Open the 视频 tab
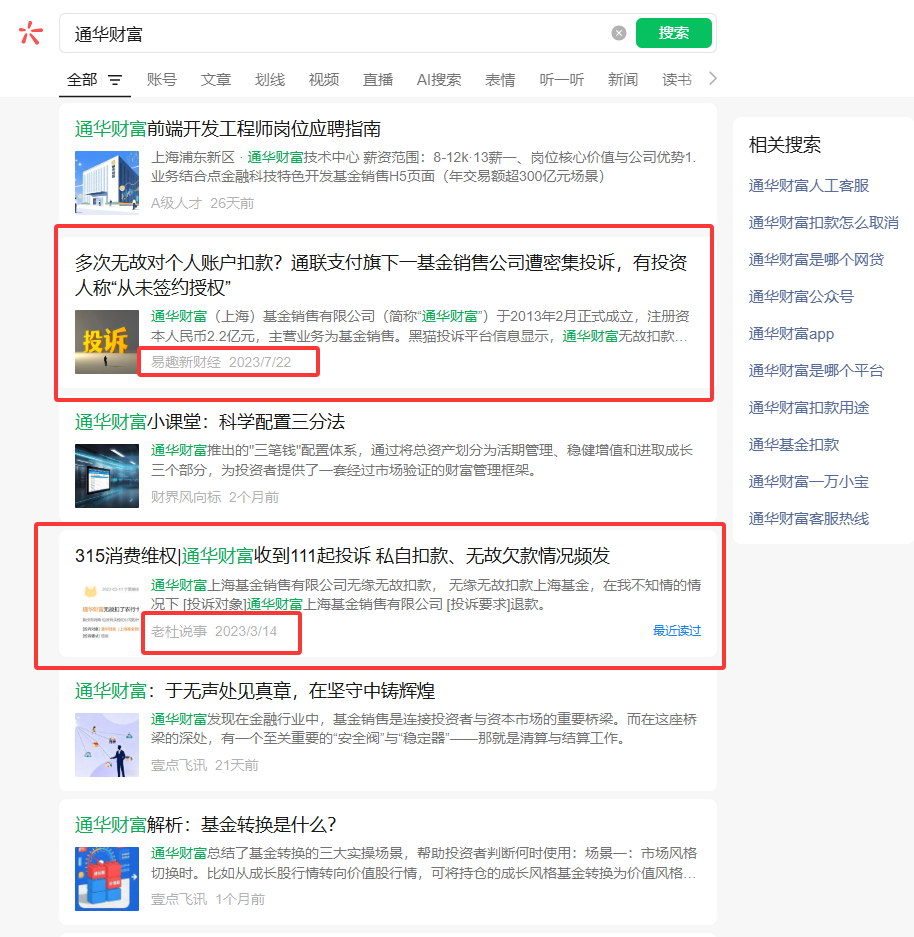 point(324,79)
